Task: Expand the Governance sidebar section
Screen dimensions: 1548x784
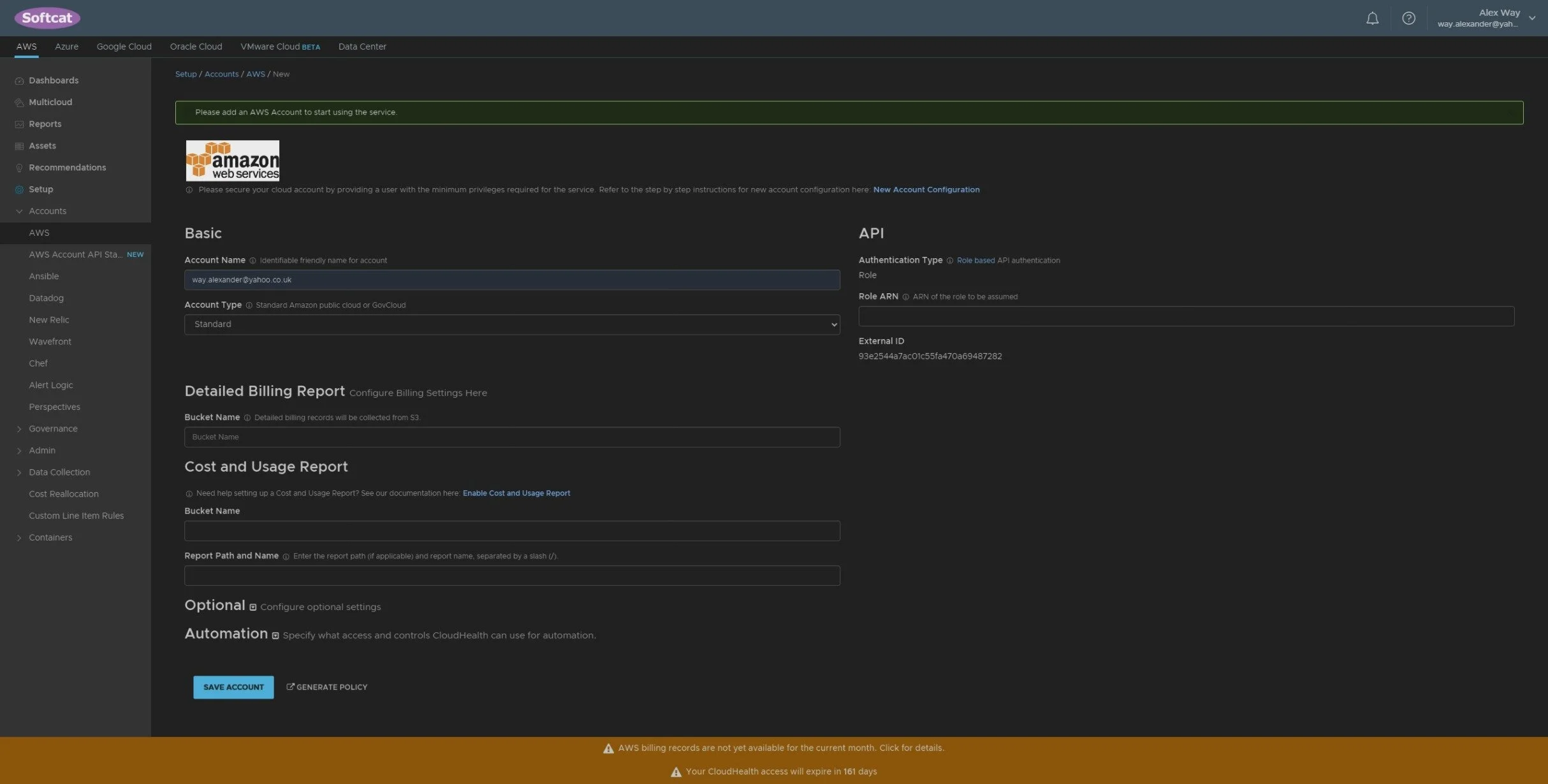Action: pos(19,429)
